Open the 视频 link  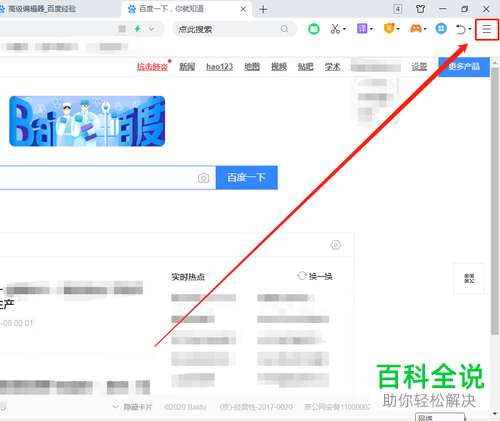(x=279, y=67)
